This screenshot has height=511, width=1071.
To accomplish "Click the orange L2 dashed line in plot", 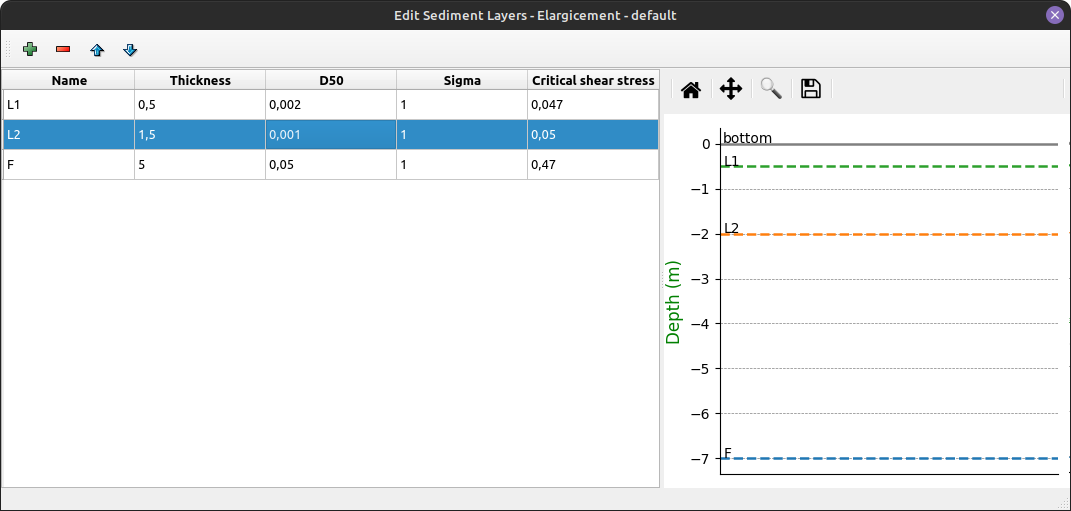I will tap(890, 234).
